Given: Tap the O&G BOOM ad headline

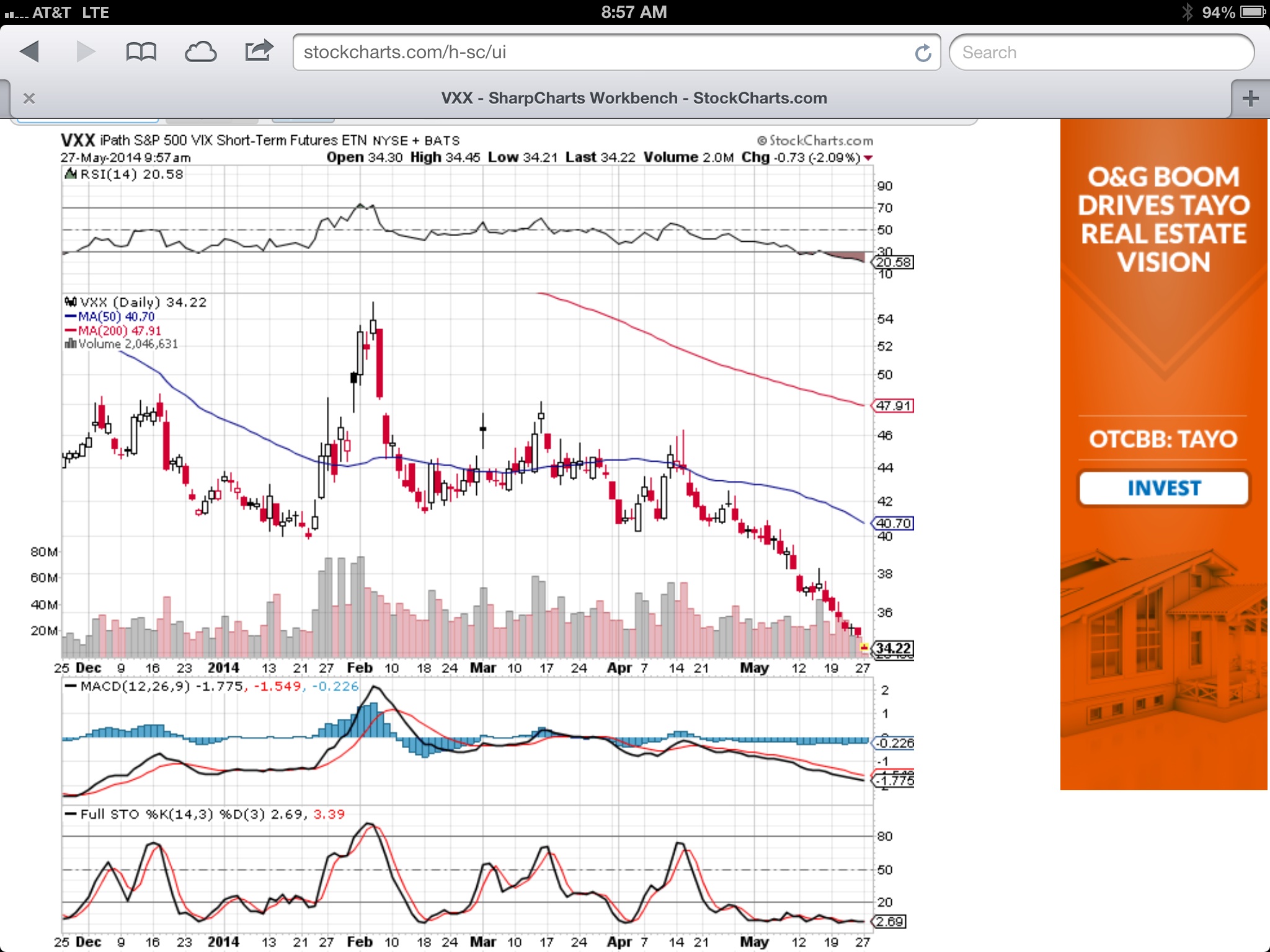Looking at the screenshot, I should 1164,219.
